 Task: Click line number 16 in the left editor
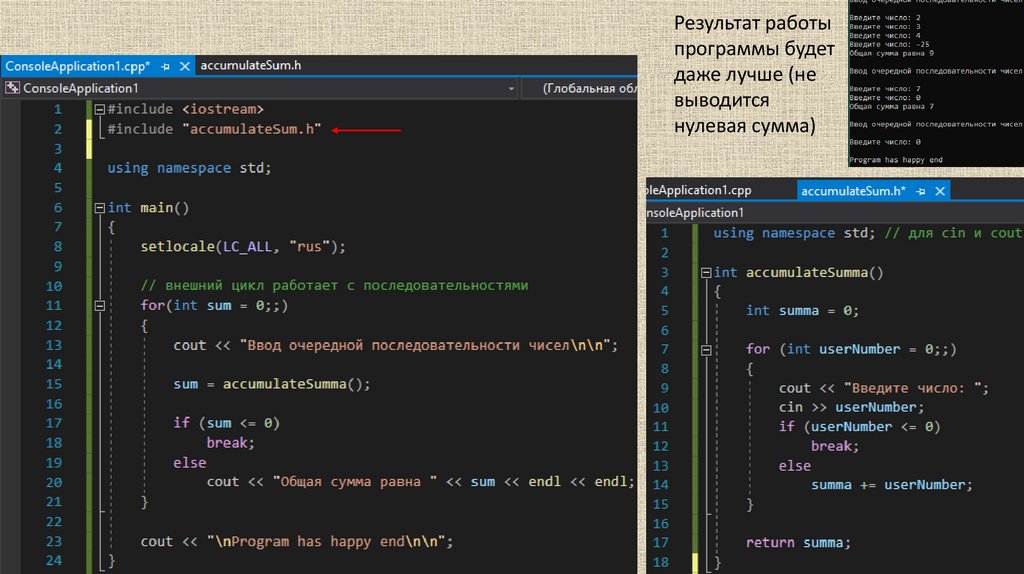point(54,403)
